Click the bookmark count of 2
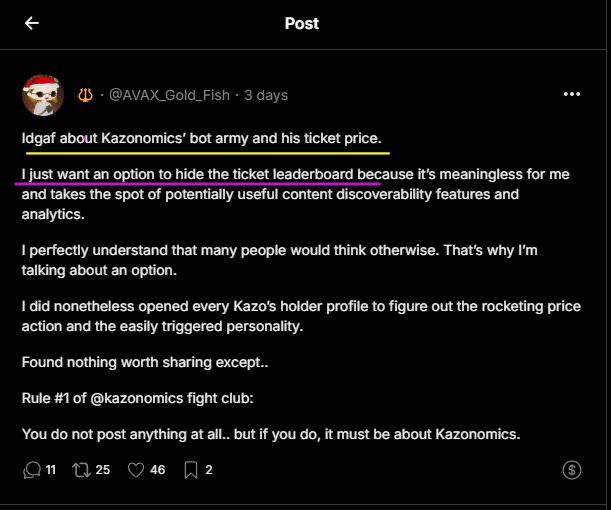Screen dimensions: 611x510 point(208,469)
